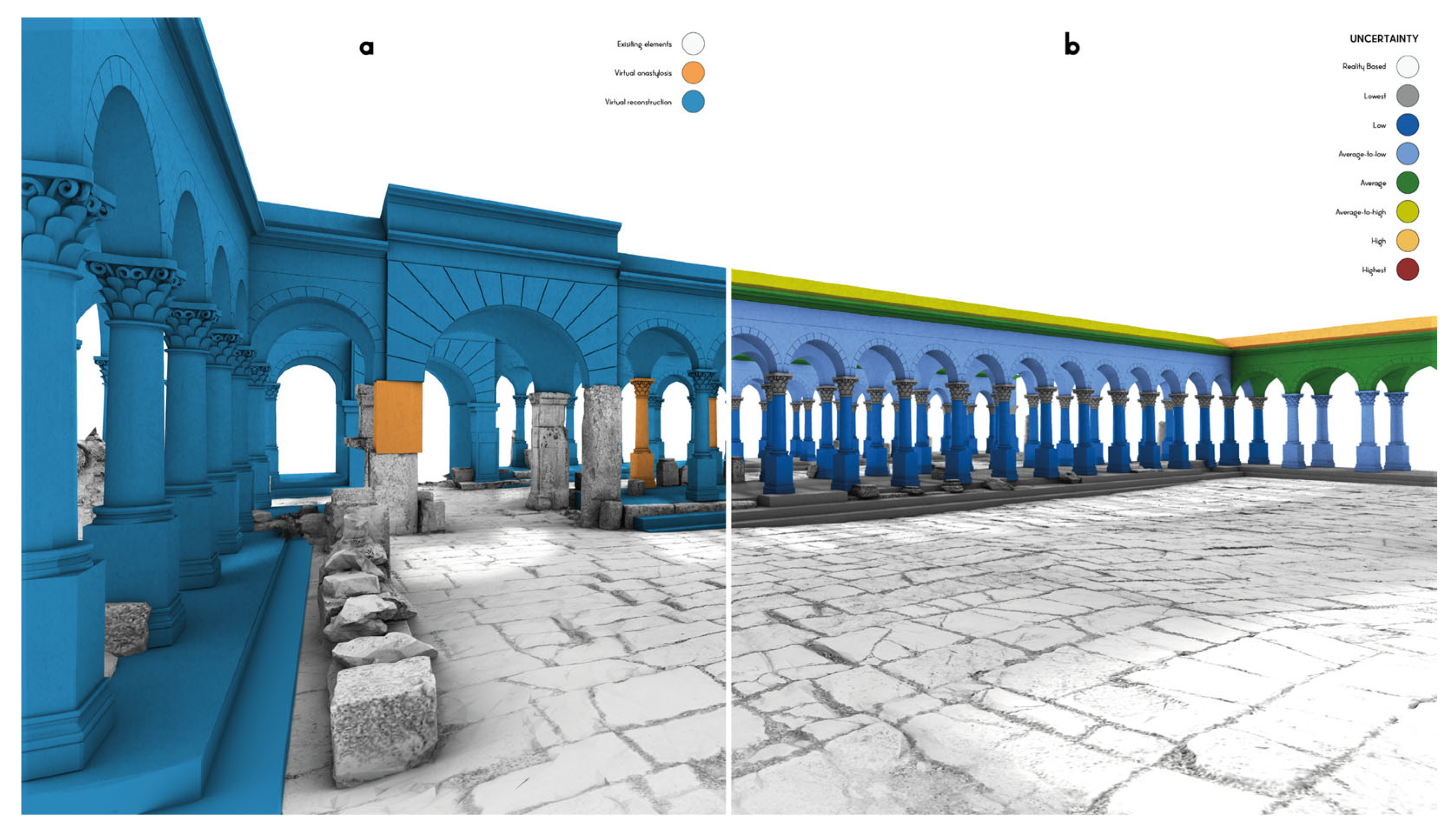Pick the blue Virtual reconstruction swatch

pyautogui.click(x=693, y=101)
